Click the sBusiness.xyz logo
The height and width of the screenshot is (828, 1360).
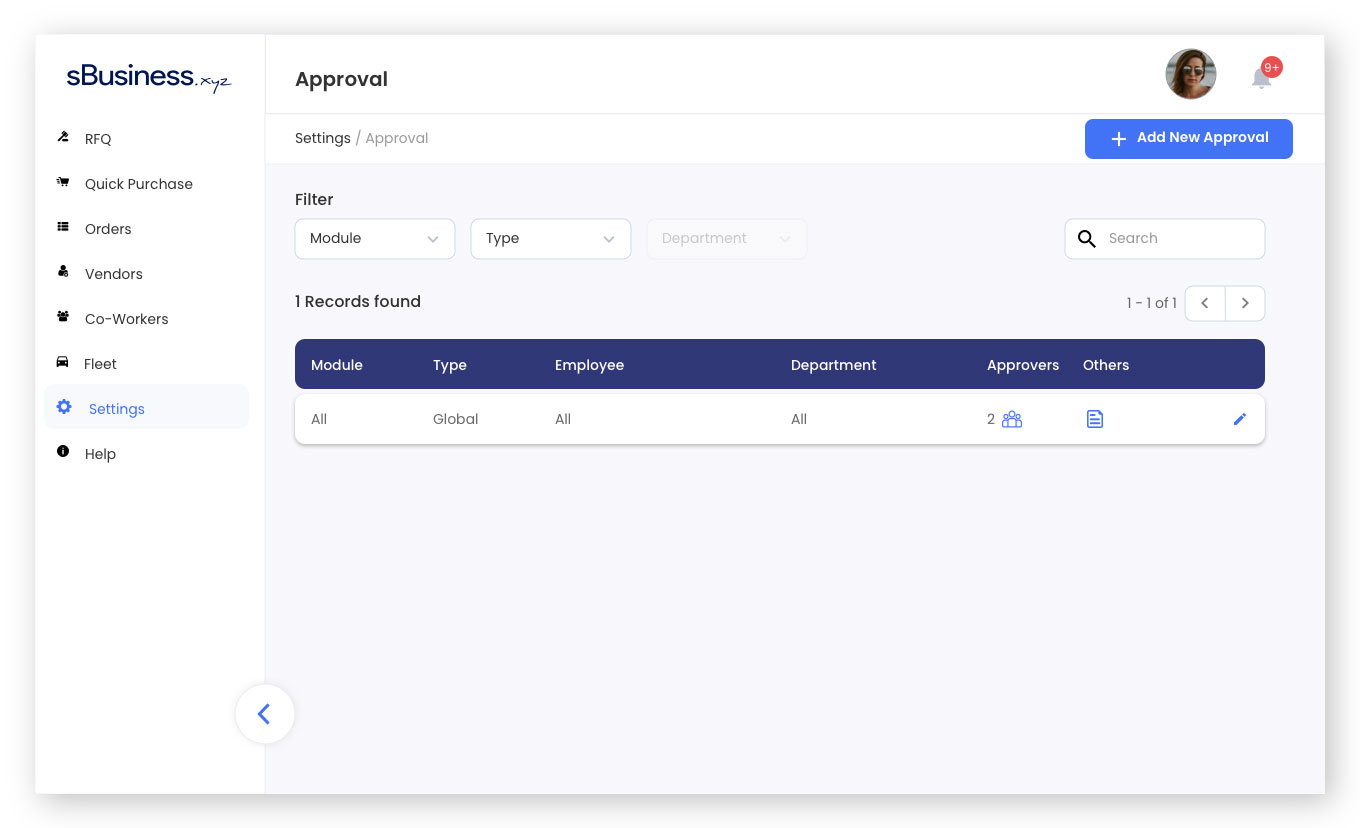click(x=148, y=78)
